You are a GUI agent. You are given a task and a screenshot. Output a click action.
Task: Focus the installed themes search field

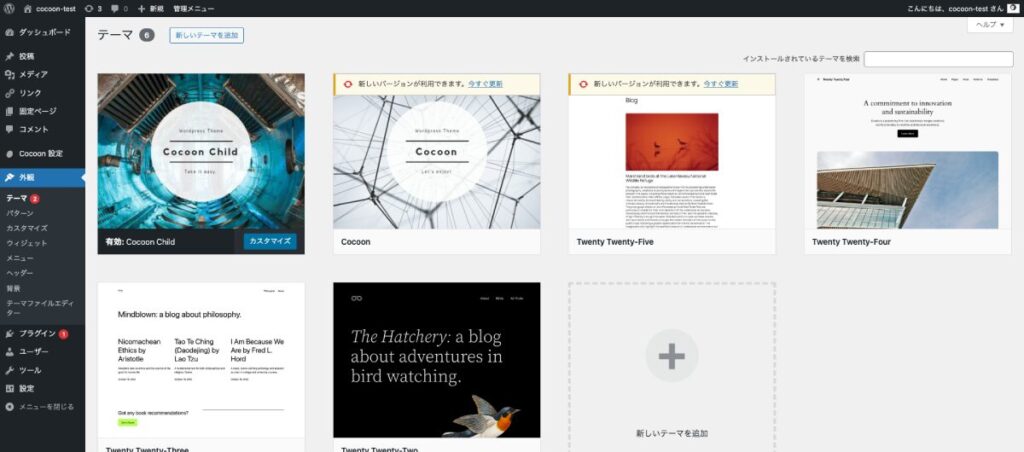[938, 59]
